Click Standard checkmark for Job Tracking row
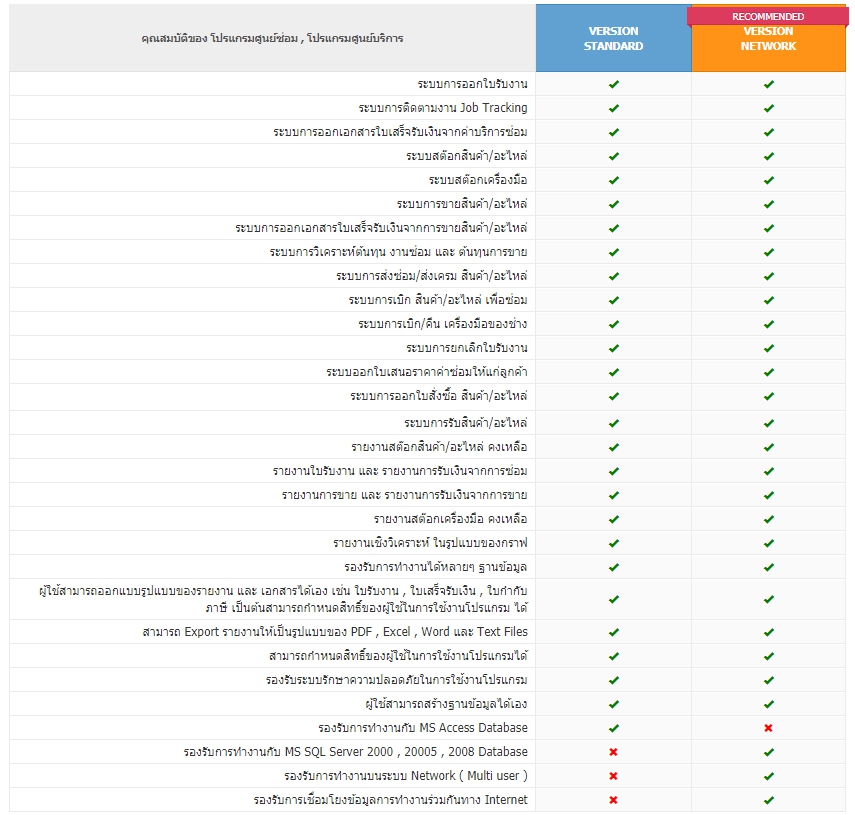The image size is (855, 815). tap(614, 108)
